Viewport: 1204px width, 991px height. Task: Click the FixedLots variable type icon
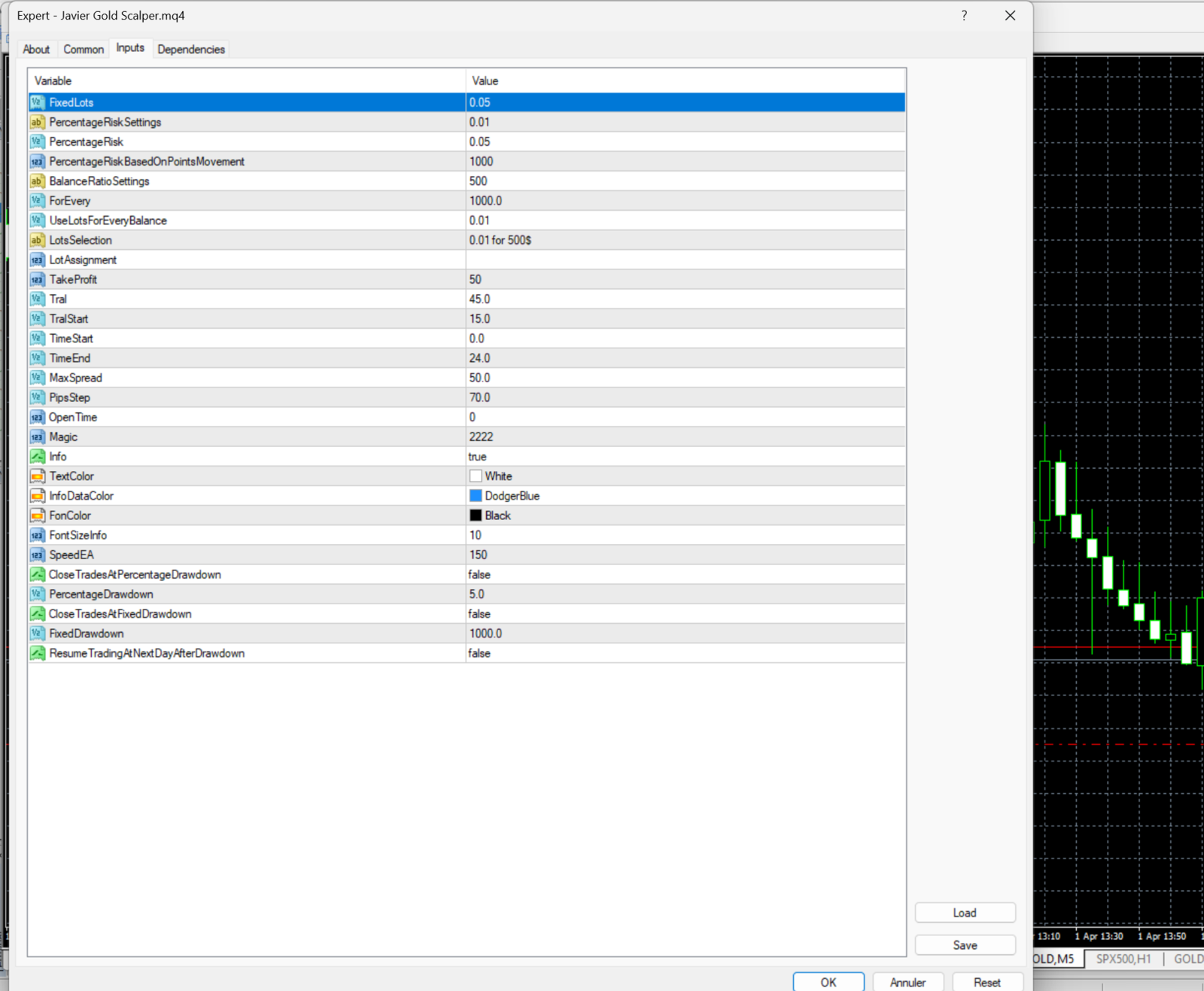37,102
